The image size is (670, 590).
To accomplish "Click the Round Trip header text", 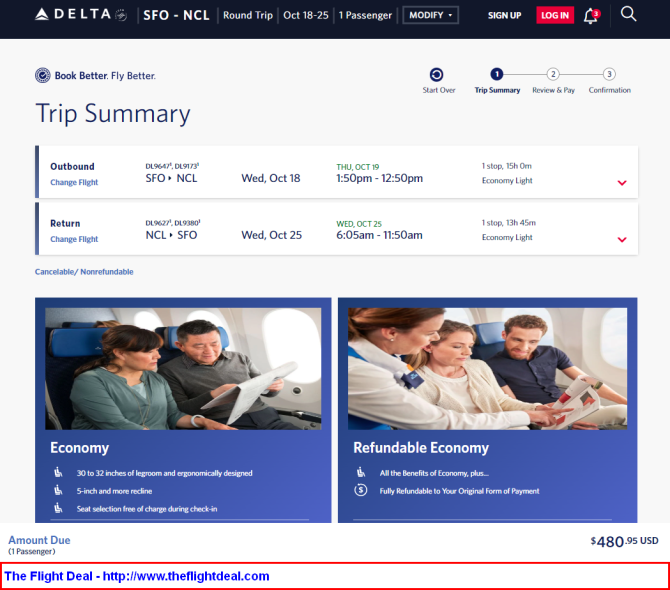I will [248, 15].
